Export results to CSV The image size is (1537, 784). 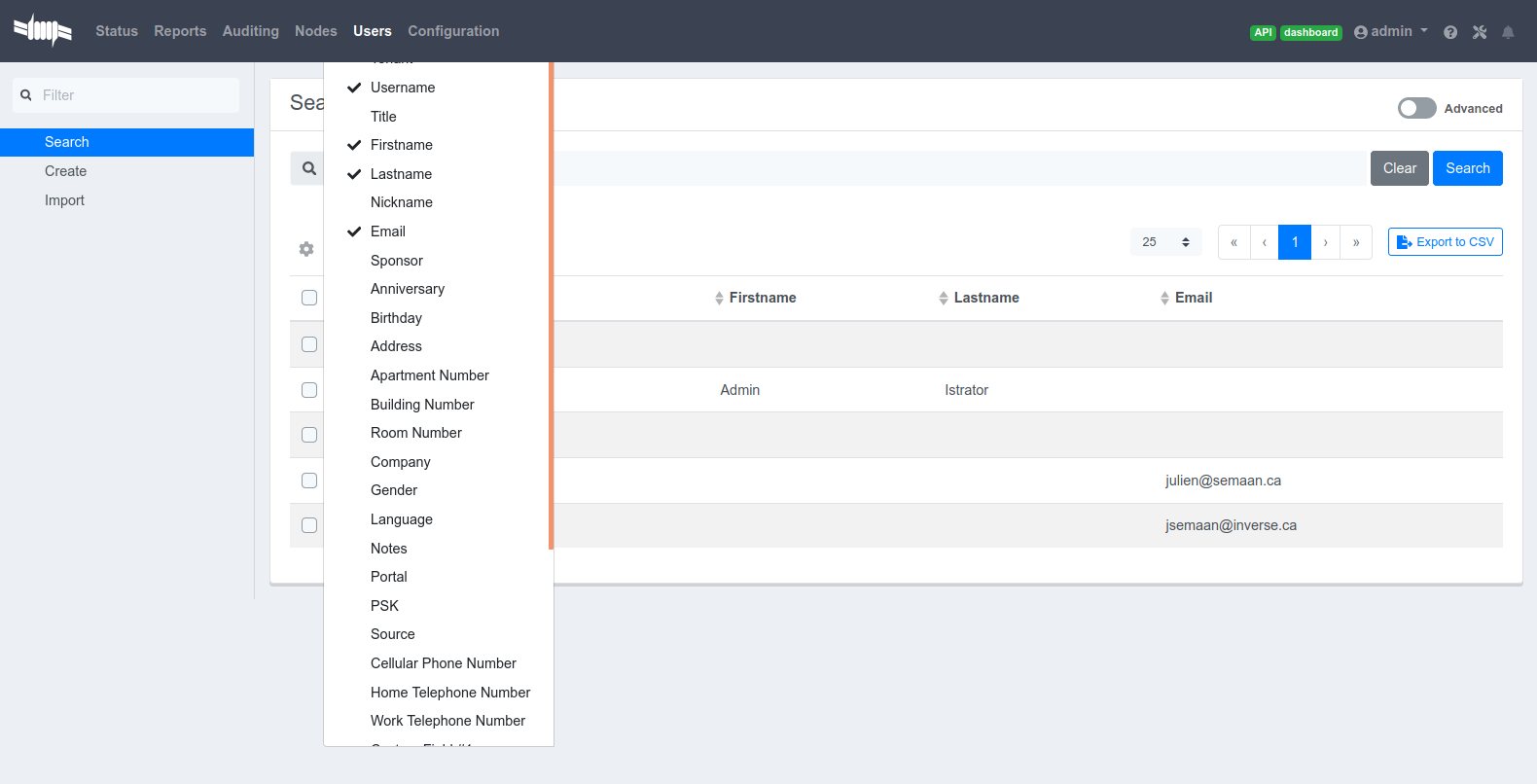tap(1446, 242)
